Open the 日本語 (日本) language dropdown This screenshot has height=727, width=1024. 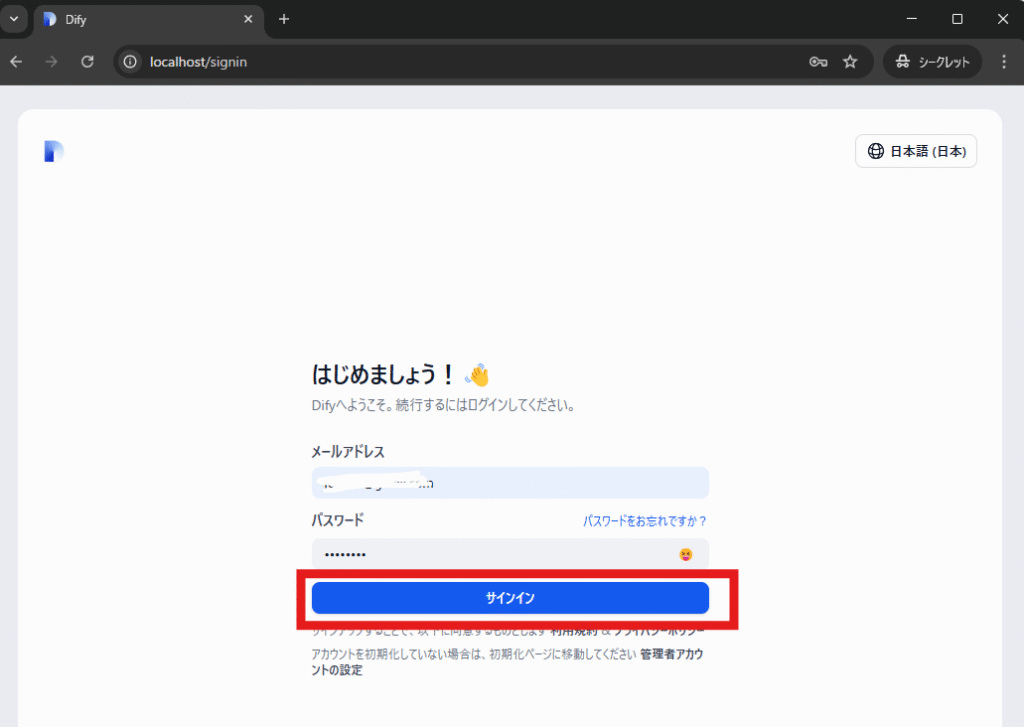916,151
